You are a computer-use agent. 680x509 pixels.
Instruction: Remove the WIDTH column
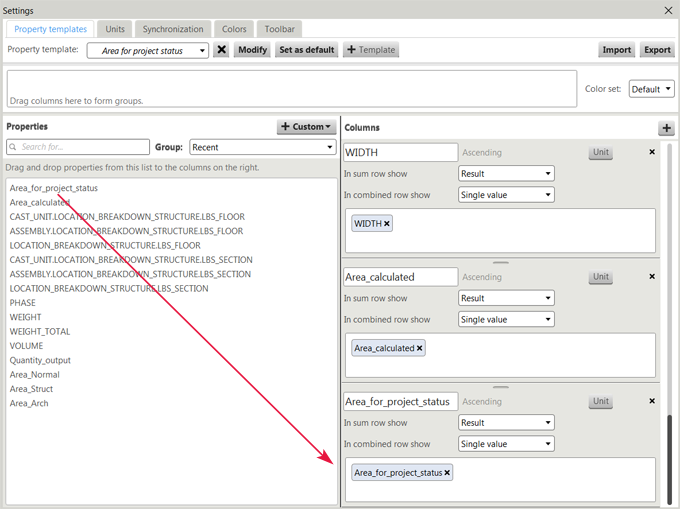[x=652, y=152]
